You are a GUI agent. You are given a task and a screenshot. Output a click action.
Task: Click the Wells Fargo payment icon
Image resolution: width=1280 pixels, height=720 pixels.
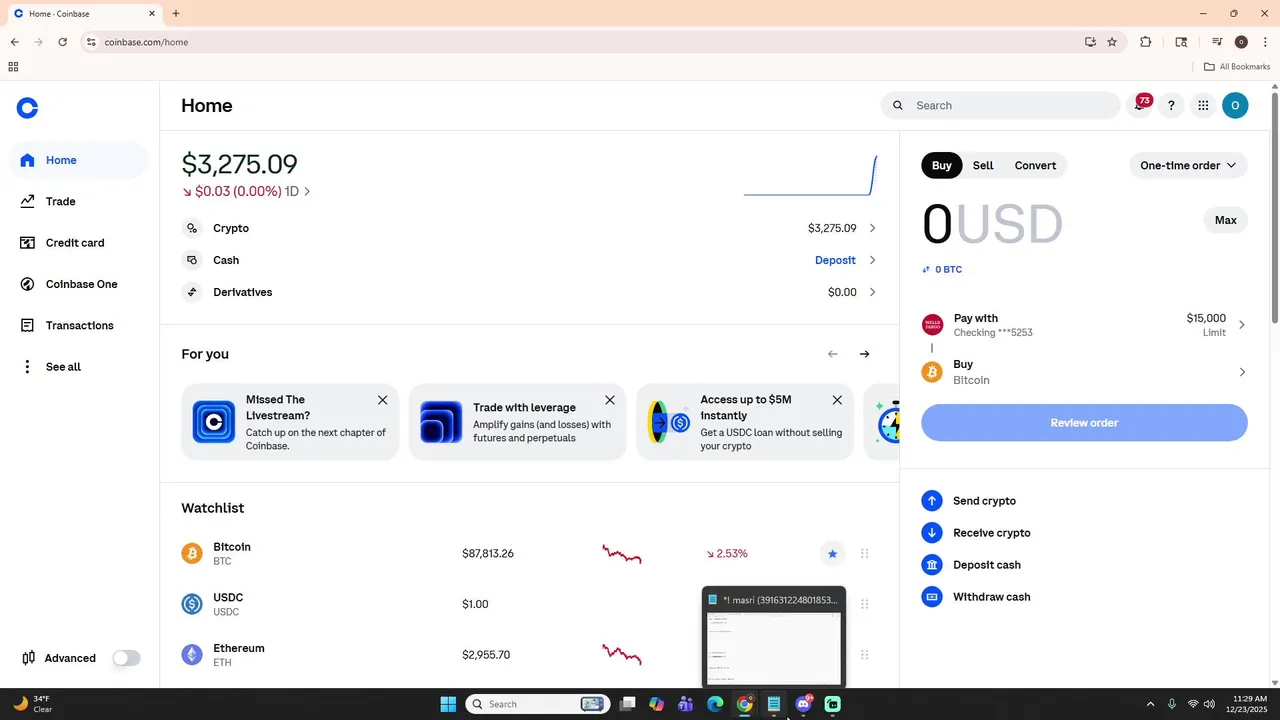point(932,325)
